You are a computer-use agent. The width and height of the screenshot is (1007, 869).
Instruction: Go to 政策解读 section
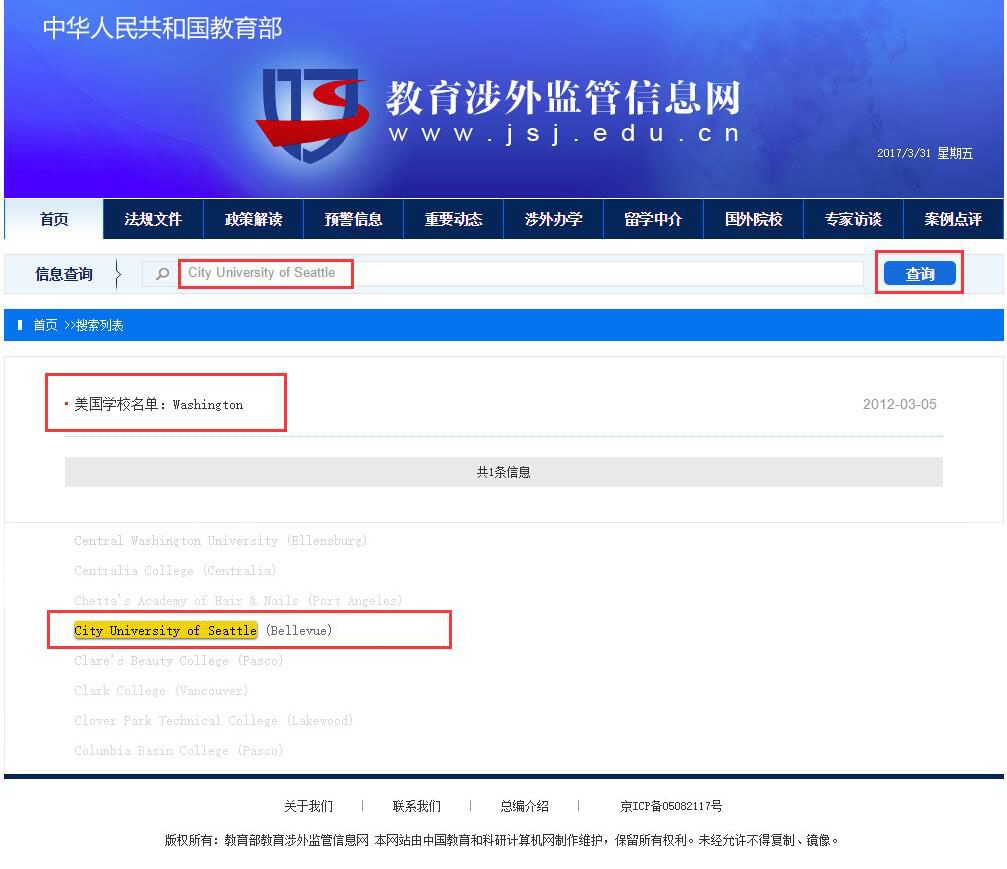pyautogui.click(x=254, y=219)
